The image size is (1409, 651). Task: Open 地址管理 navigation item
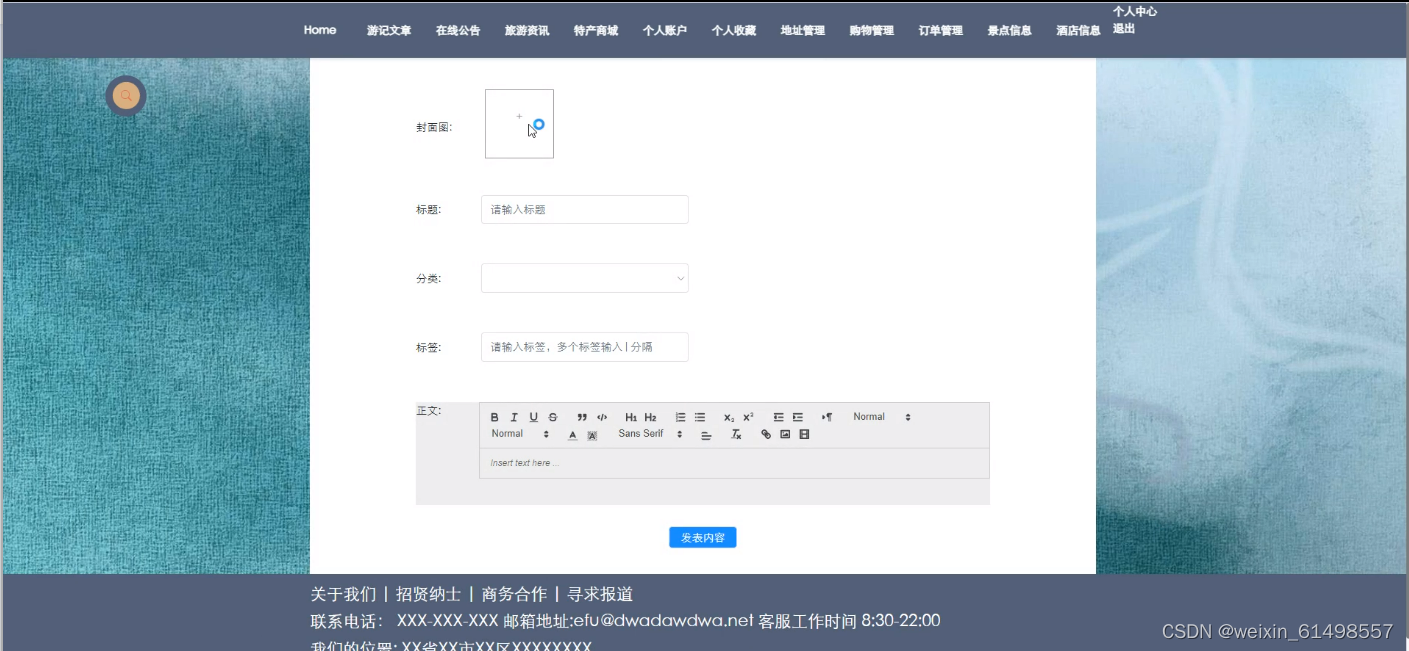[803, 31]
